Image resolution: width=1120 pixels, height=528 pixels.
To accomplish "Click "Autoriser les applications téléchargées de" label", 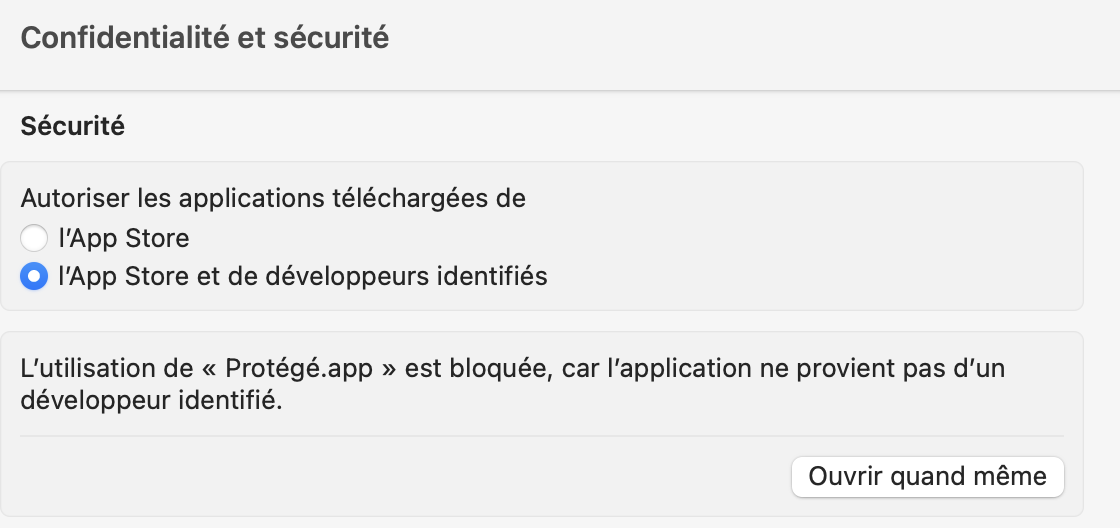I will pos(273,198).
